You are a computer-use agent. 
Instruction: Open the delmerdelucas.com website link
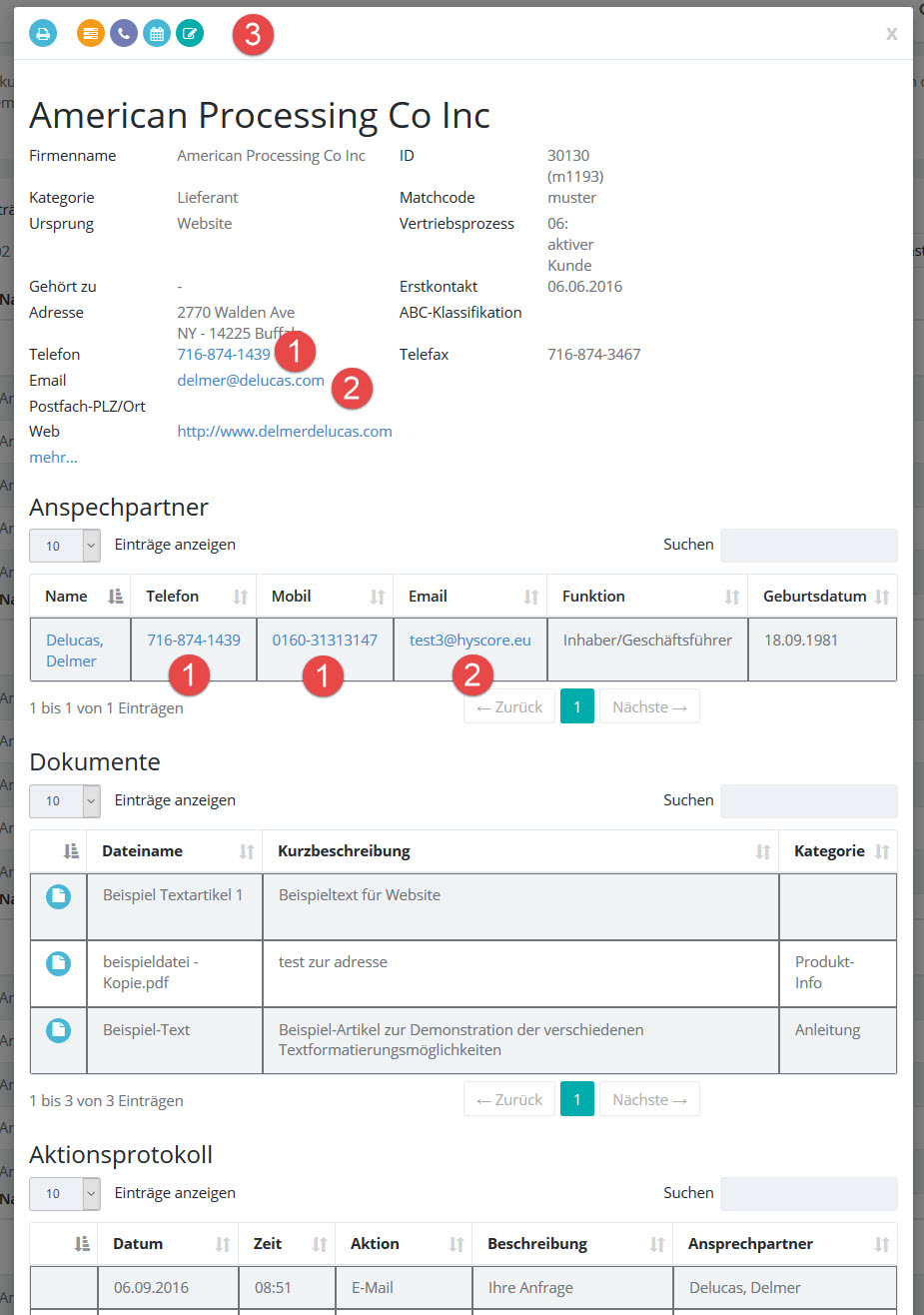[285, 432]
